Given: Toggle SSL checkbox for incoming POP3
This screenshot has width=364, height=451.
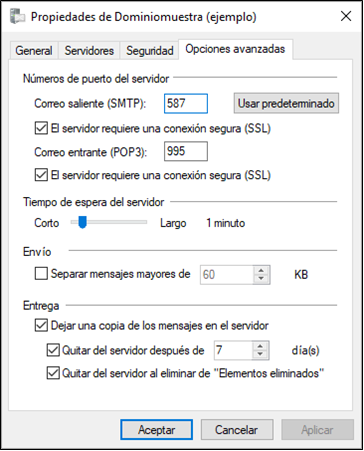Looking at the screenshot, I should 41,175.
